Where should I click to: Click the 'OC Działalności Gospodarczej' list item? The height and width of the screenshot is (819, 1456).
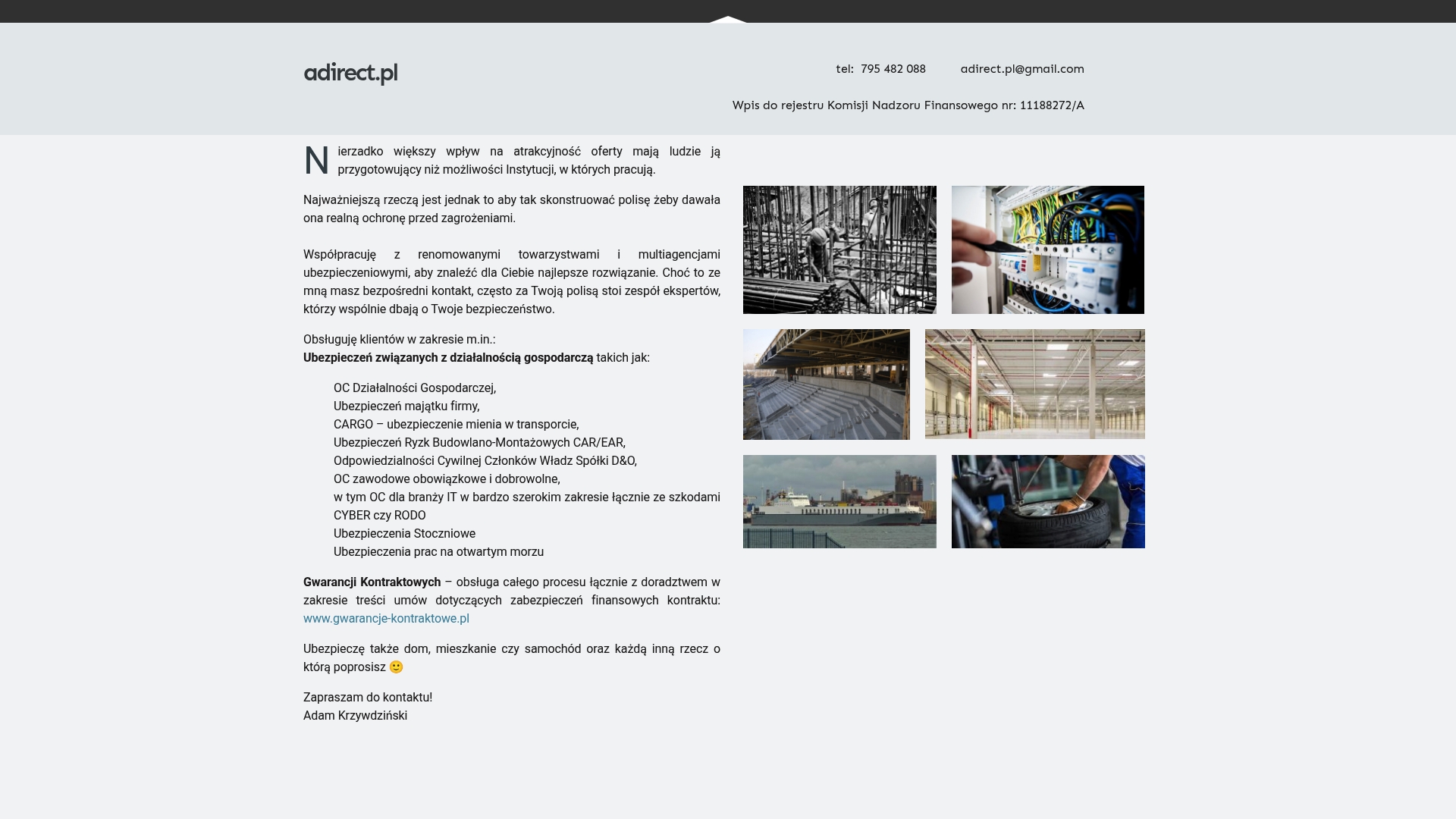pos(415,388)
